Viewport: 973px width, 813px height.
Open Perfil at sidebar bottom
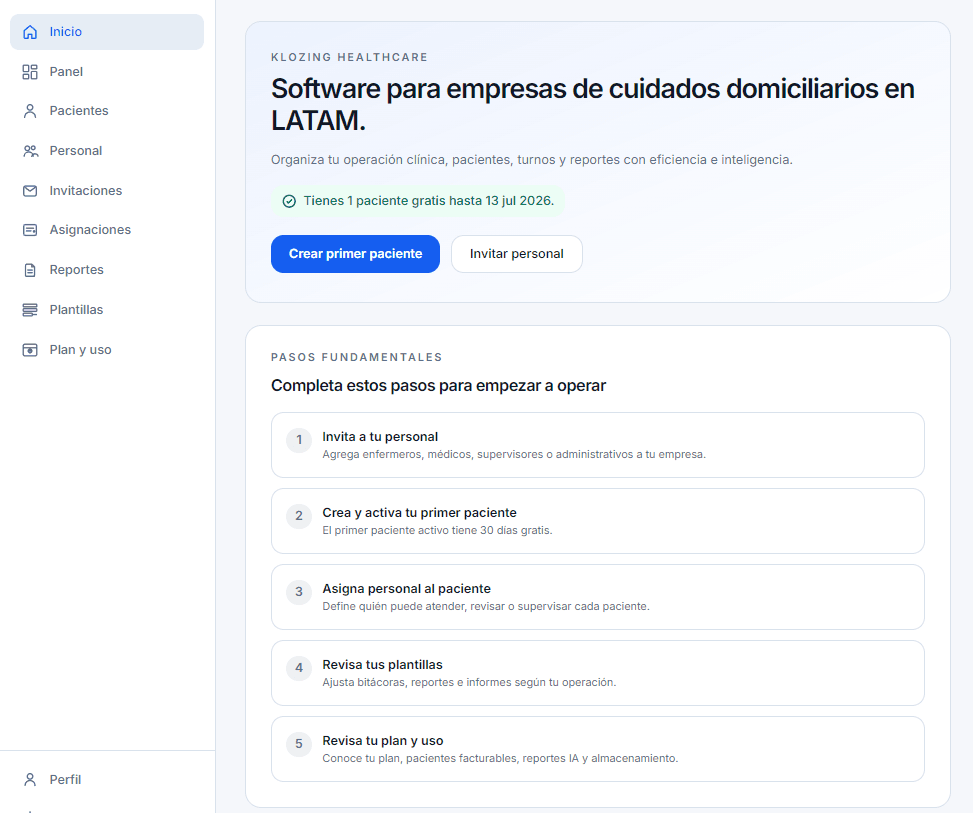point(107,779)
